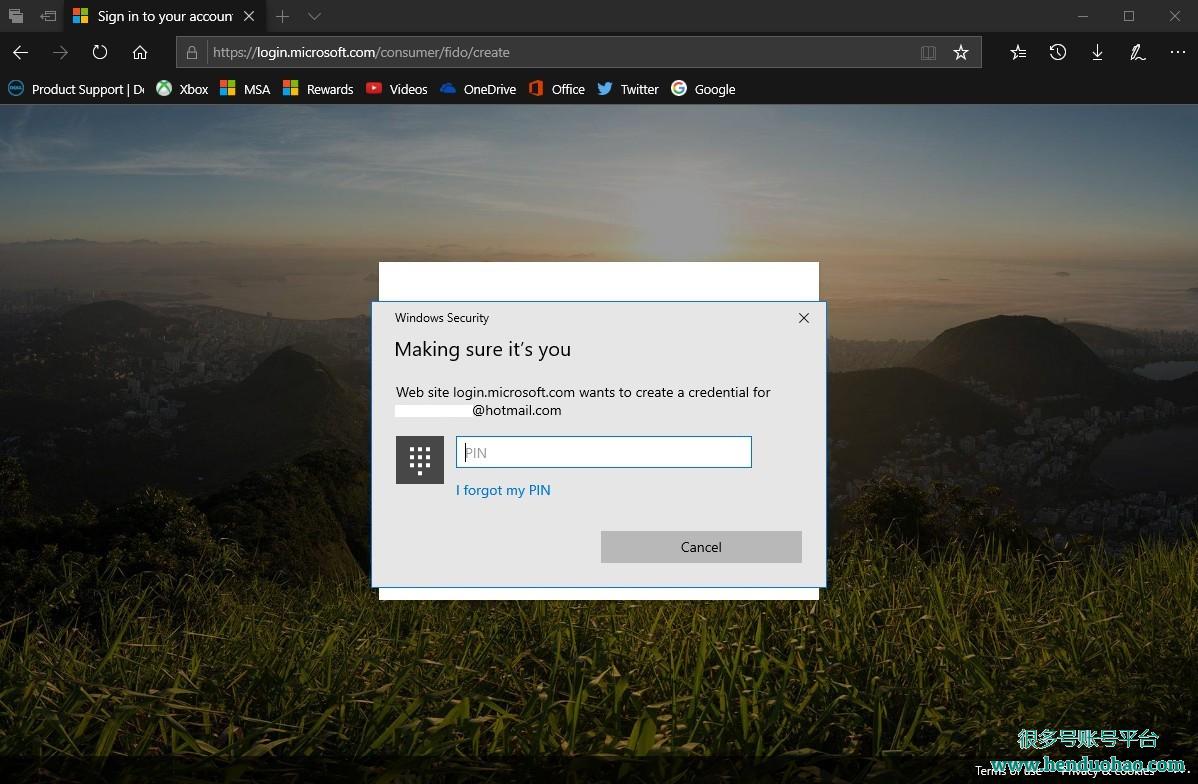Close the Windows Security dialog

[x=804, y=318]
